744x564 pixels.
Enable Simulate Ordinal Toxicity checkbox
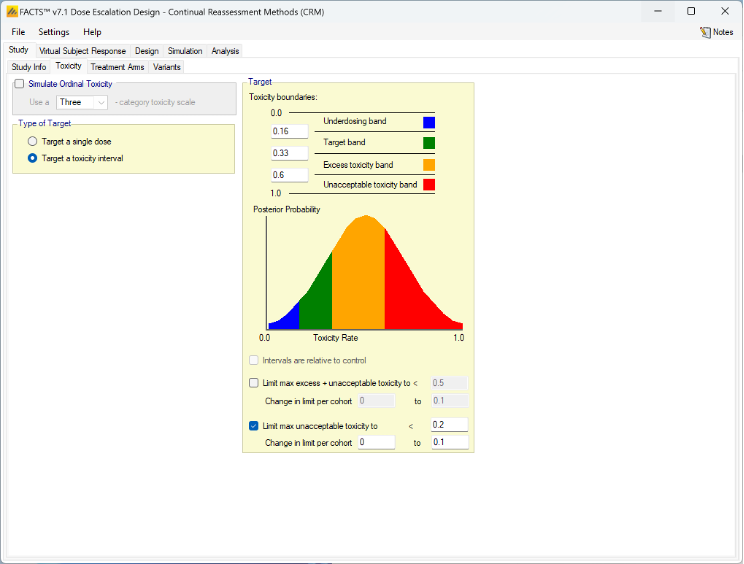pyautogui.click(x=19, y=84)
